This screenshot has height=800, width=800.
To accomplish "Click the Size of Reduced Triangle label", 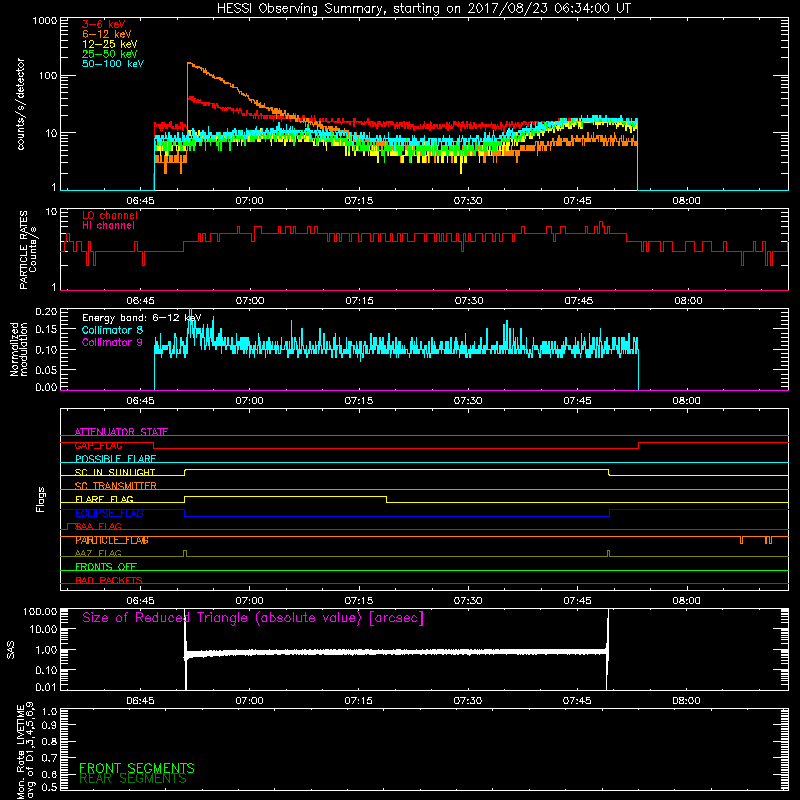I will point(253,618).
